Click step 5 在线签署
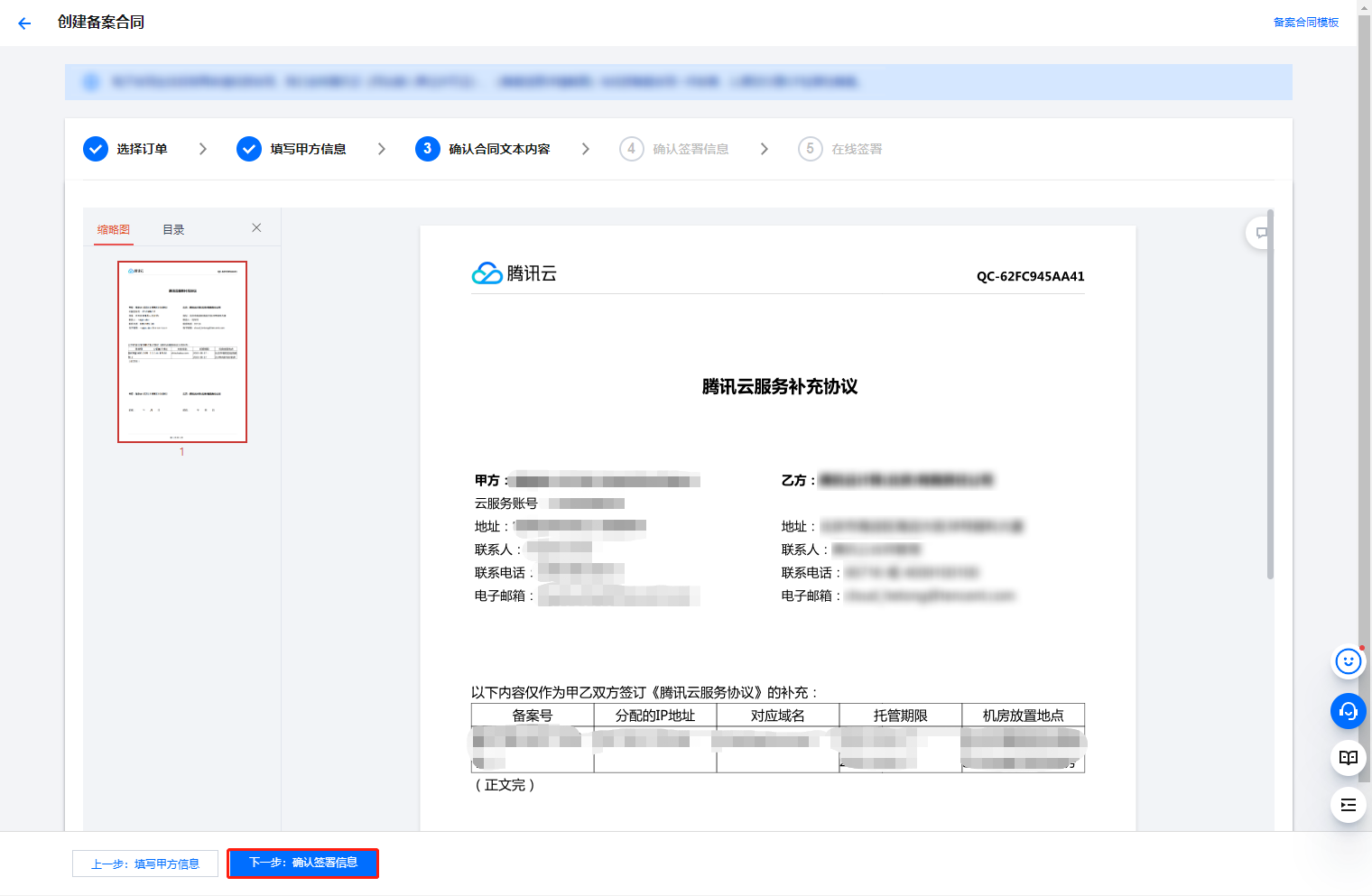Screen dimensions: 1372x896 (x=840, y=149)
